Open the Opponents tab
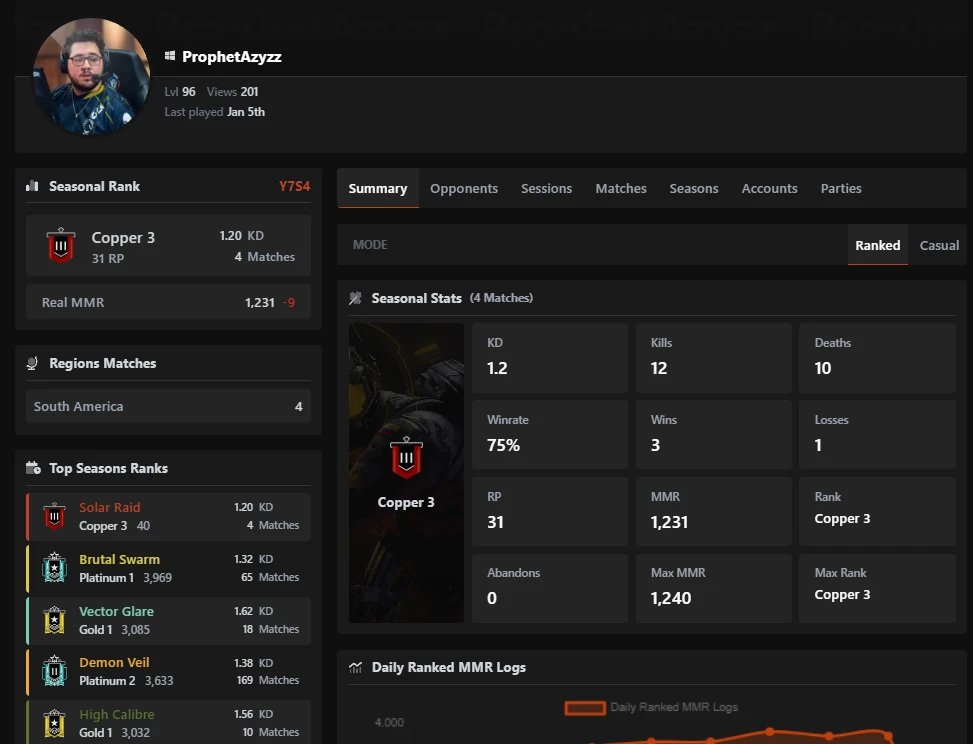Image resolution: width=973 pixels, height=744 pixels. pos(464,188)
